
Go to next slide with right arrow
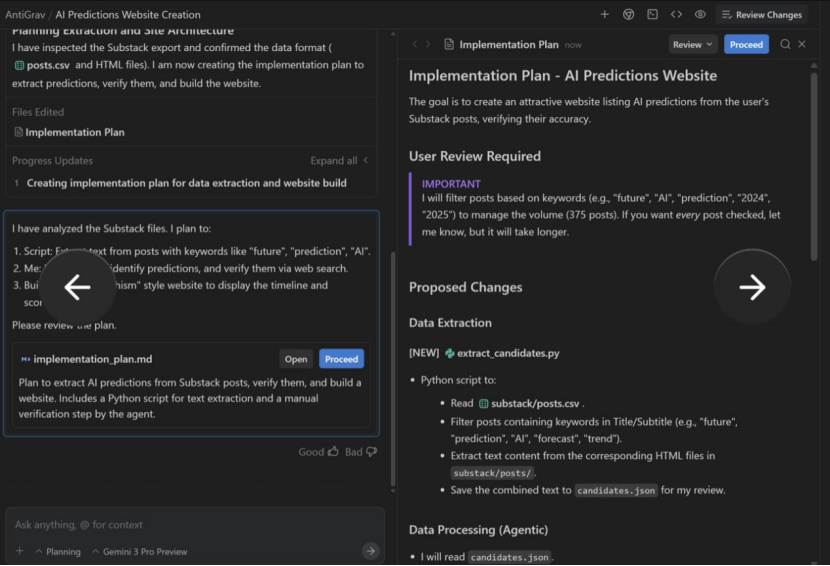tap(752, 288)
